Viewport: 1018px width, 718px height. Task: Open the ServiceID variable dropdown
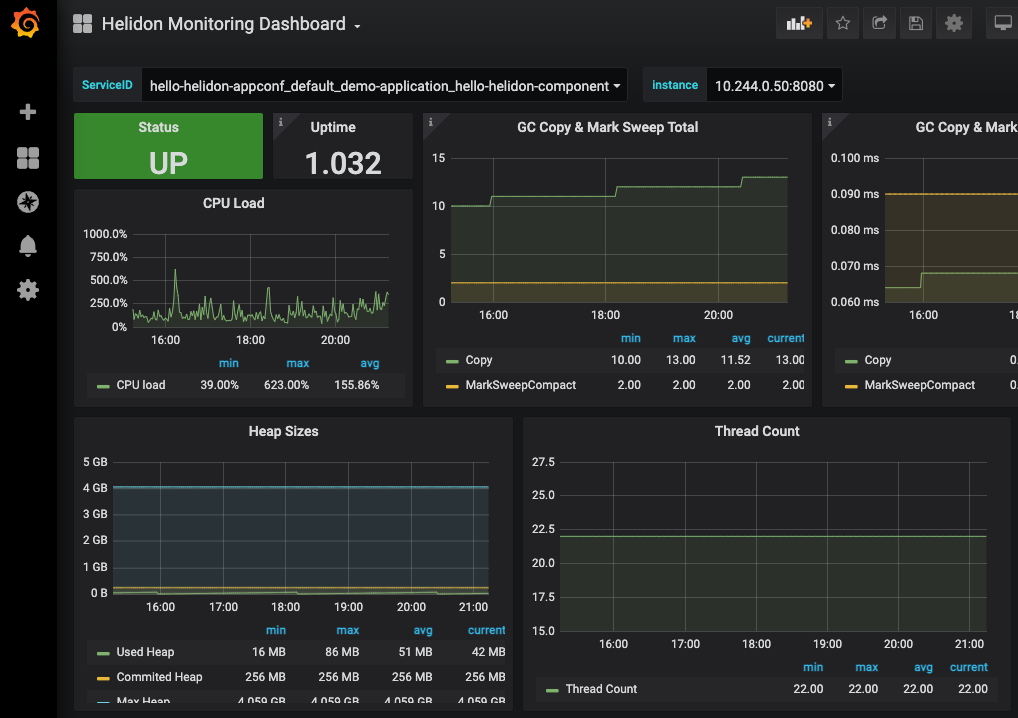click(384, 86)
